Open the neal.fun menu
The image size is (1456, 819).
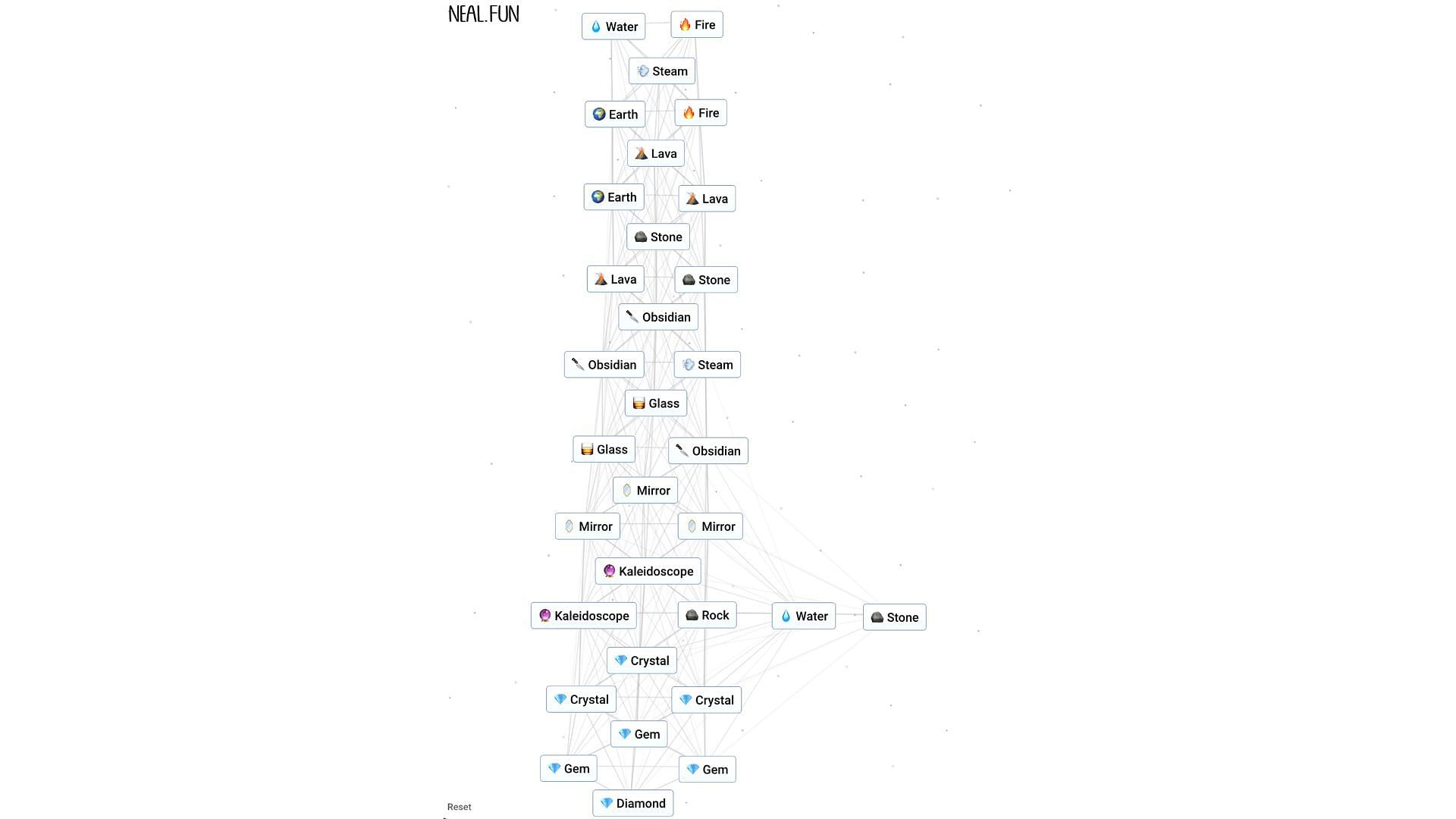point(484,12)
